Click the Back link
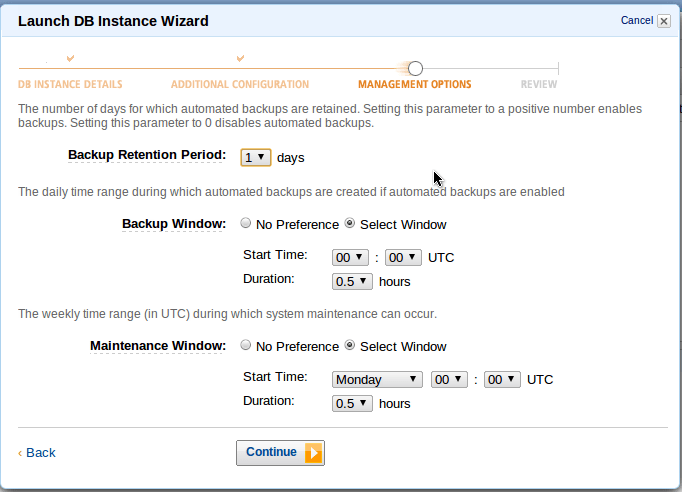 point(39,453)
